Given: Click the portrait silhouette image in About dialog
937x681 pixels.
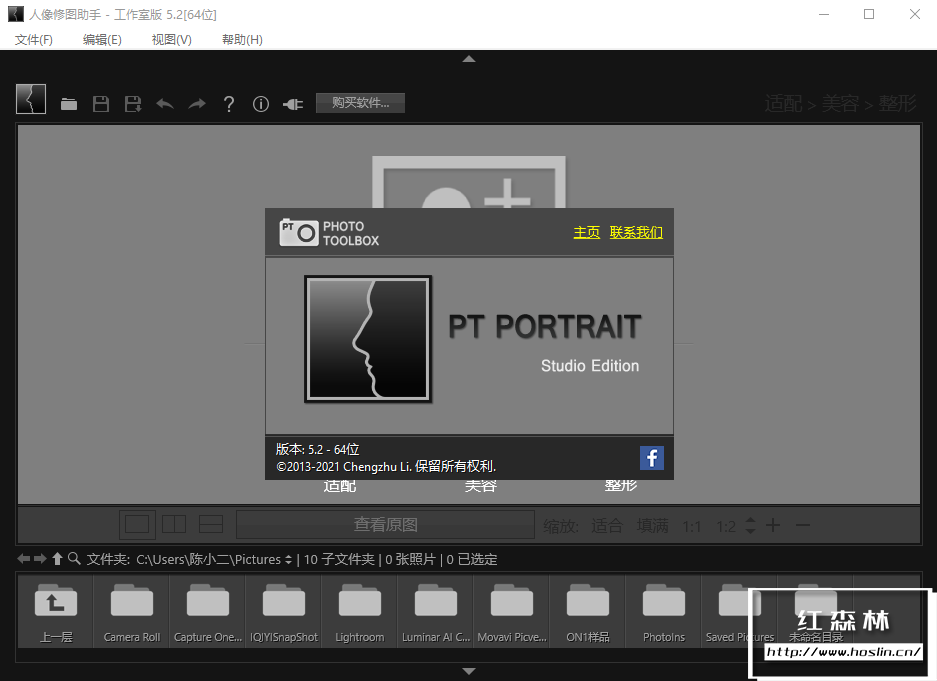Looking at the screenshot, I should (368, 339).
